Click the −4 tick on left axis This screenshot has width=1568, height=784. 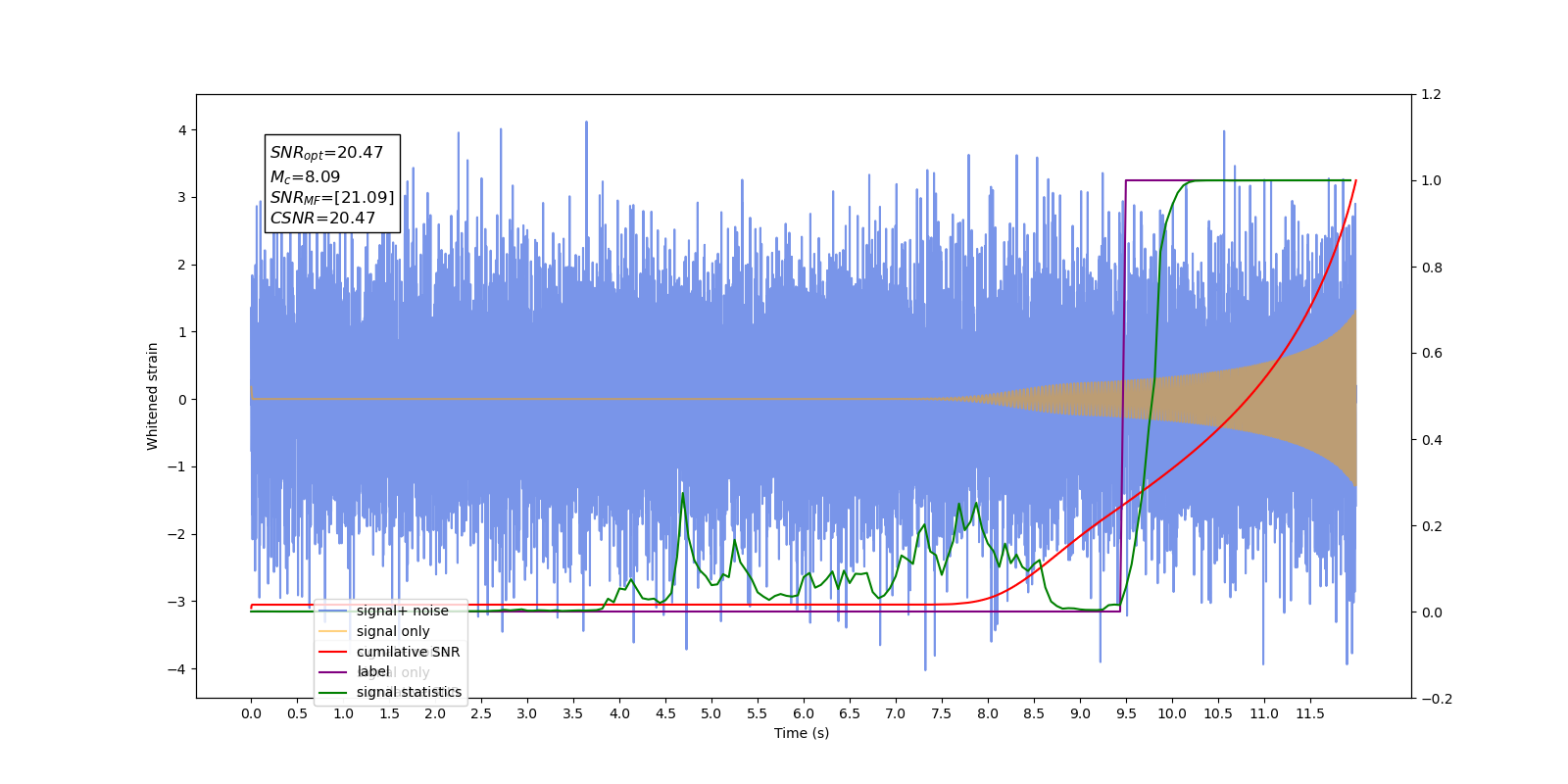[x=176, y=669]
